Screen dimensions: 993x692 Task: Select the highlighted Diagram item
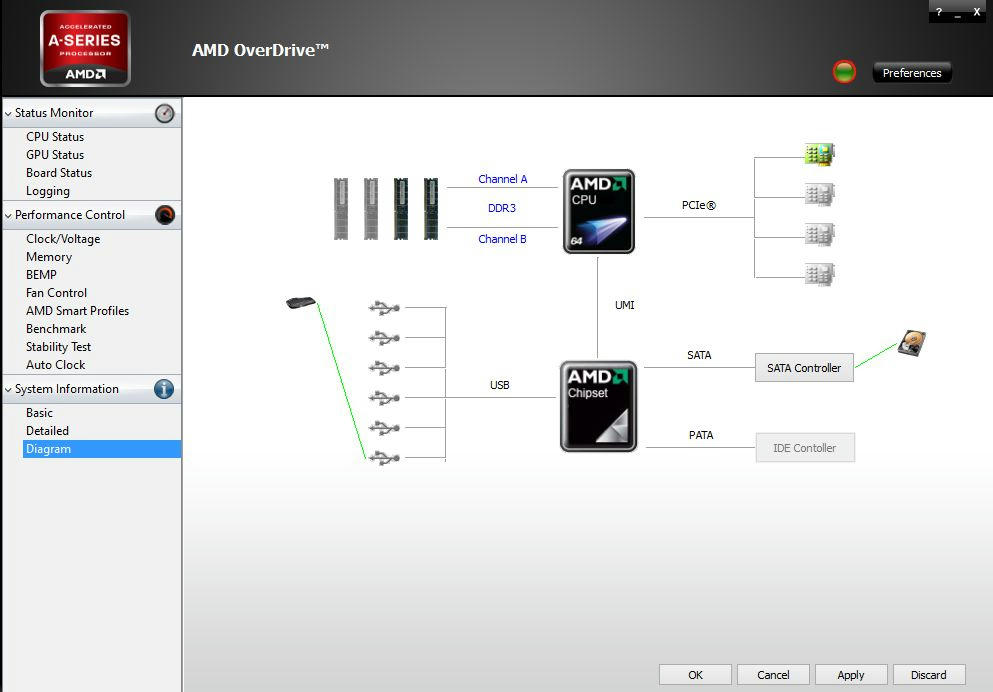click(102, 449)
